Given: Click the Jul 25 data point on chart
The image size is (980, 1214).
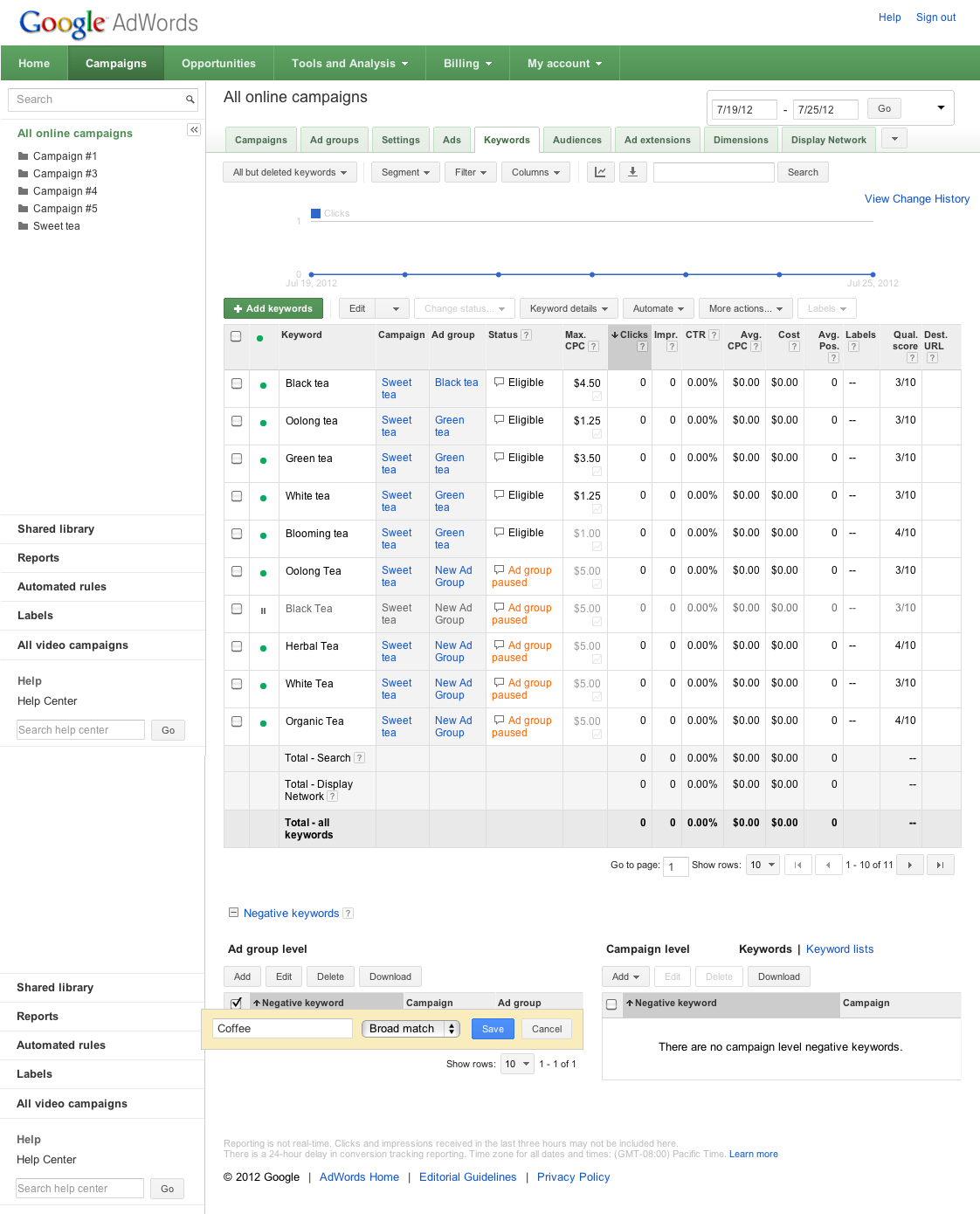Looking at the screenshot, I should 873,274.
